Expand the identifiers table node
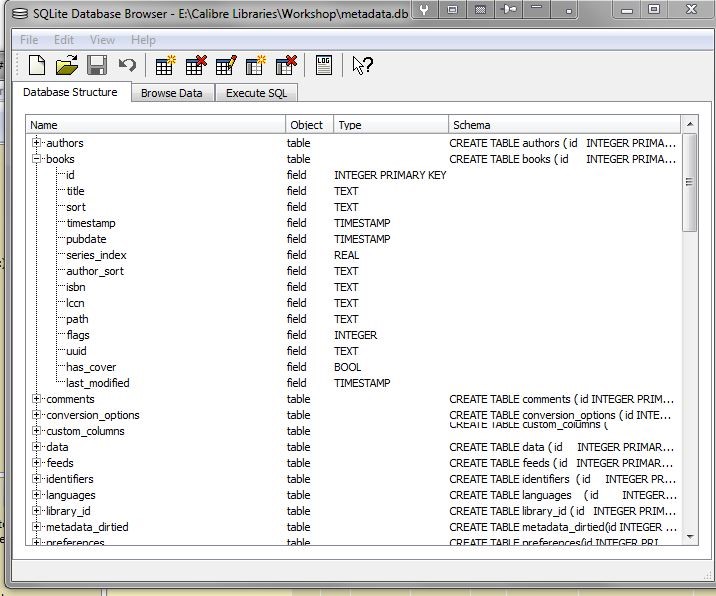 (x=37, y=479)
